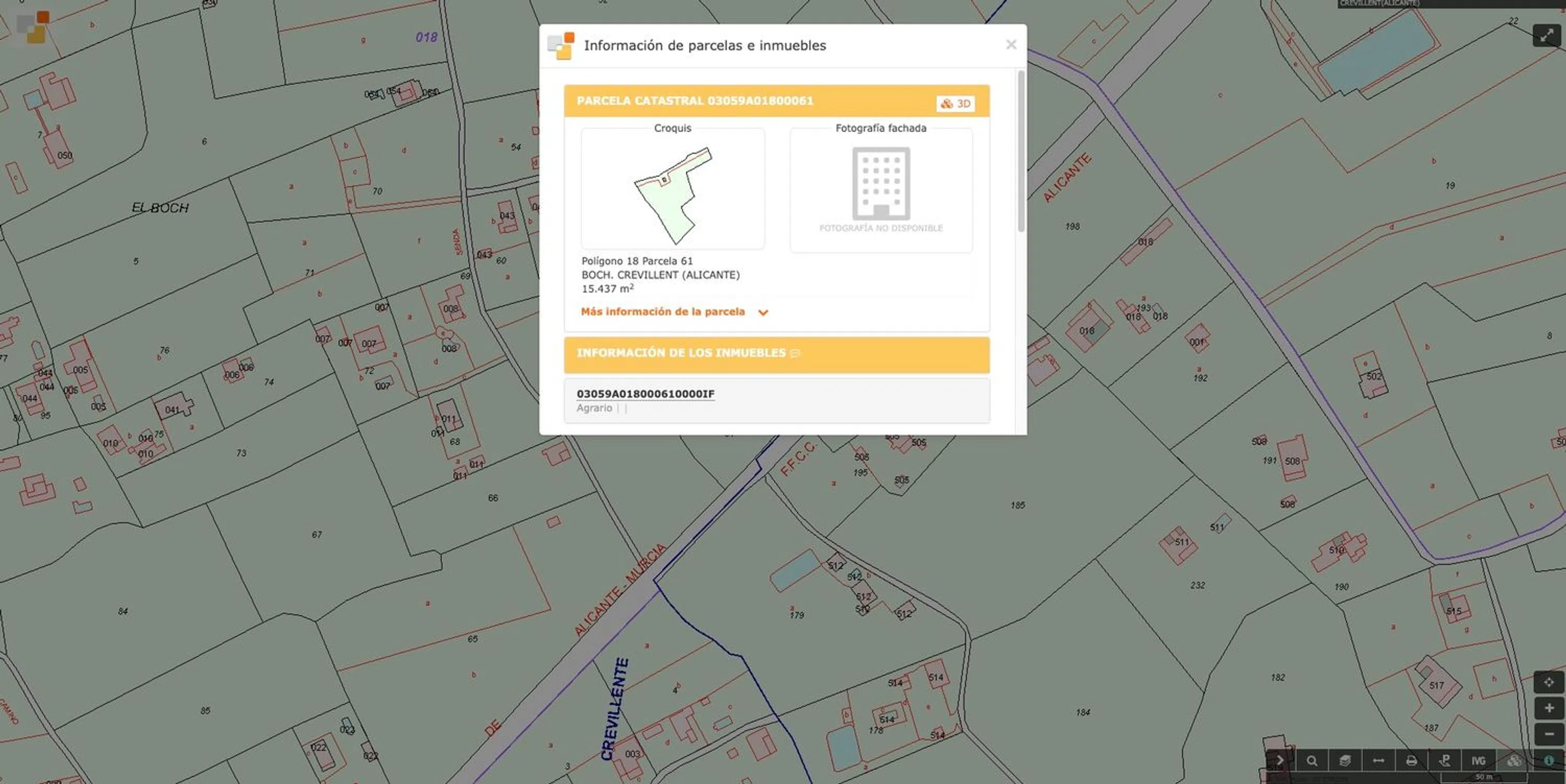This screenshot has height=784, width=1566.
Task: Open the search magnifier tool
Action: [1312, 761]
